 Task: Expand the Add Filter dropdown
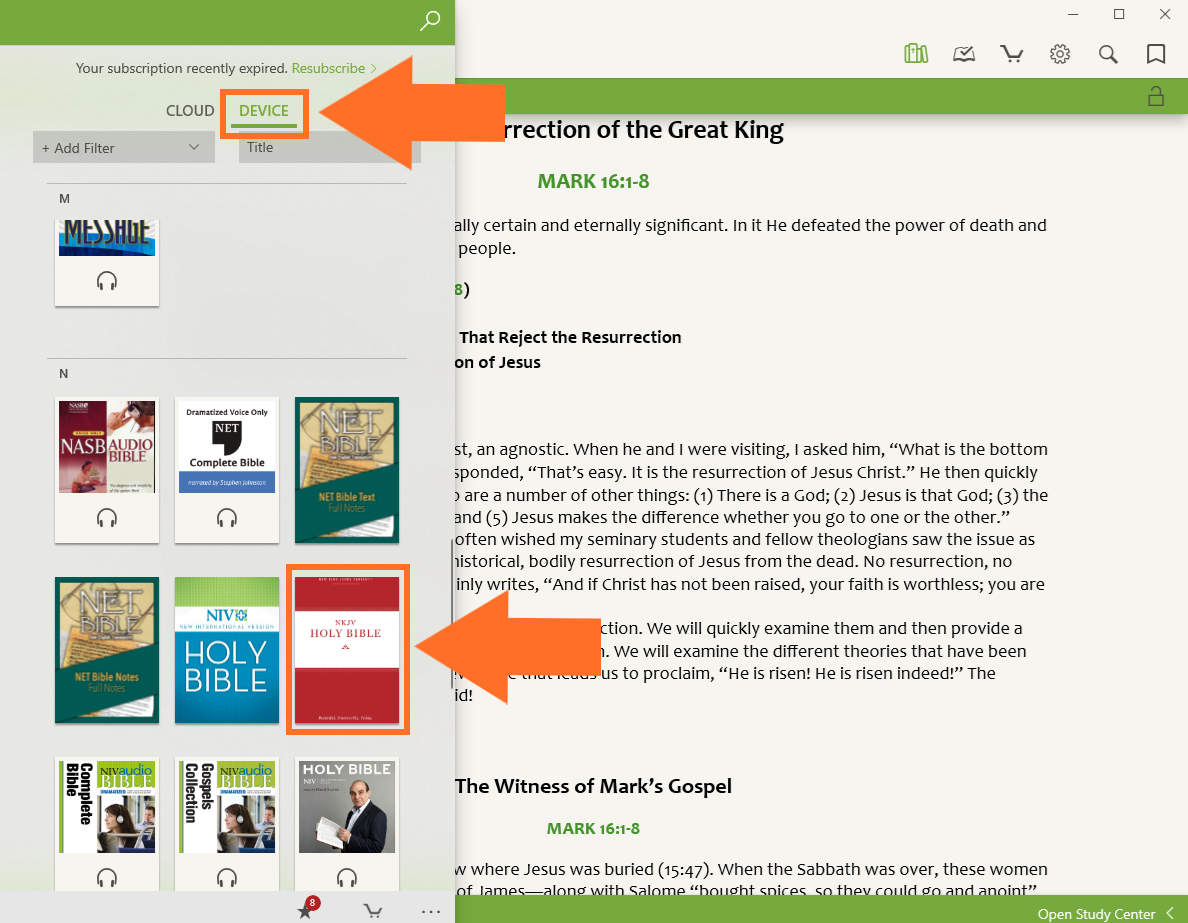(123, 148)
